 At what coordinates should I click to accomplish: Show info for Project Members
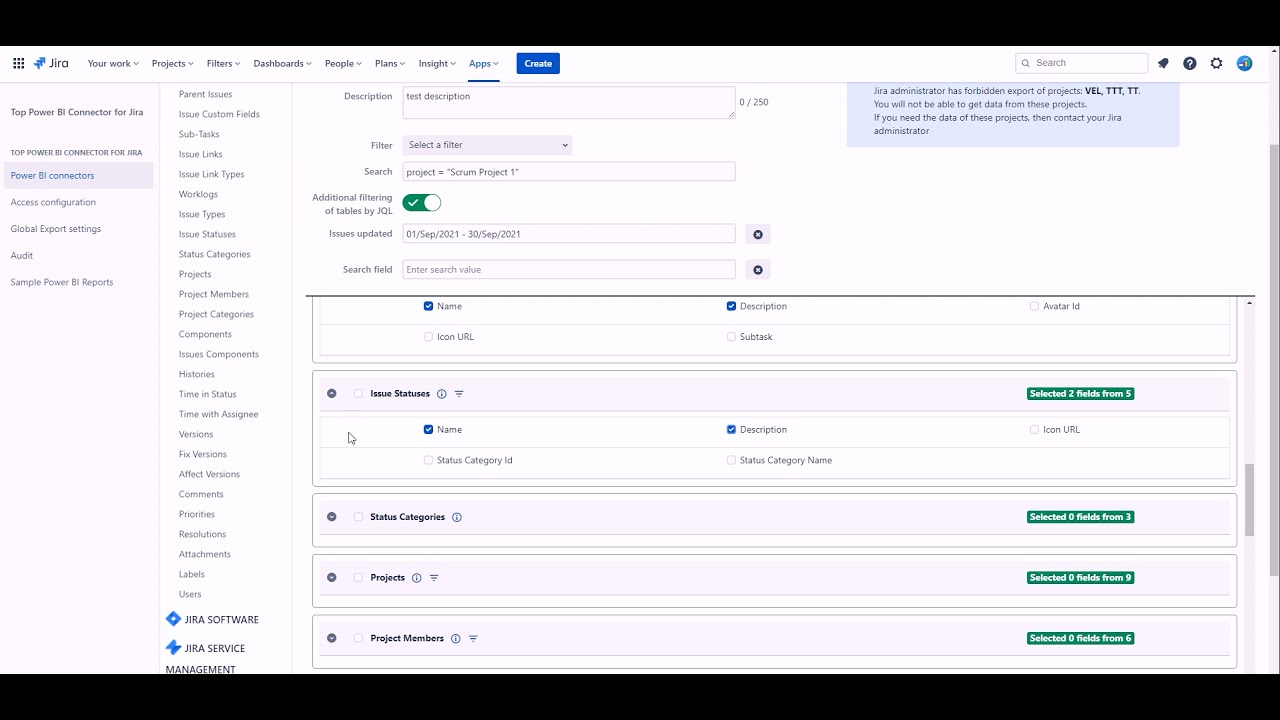pos(455,638)
